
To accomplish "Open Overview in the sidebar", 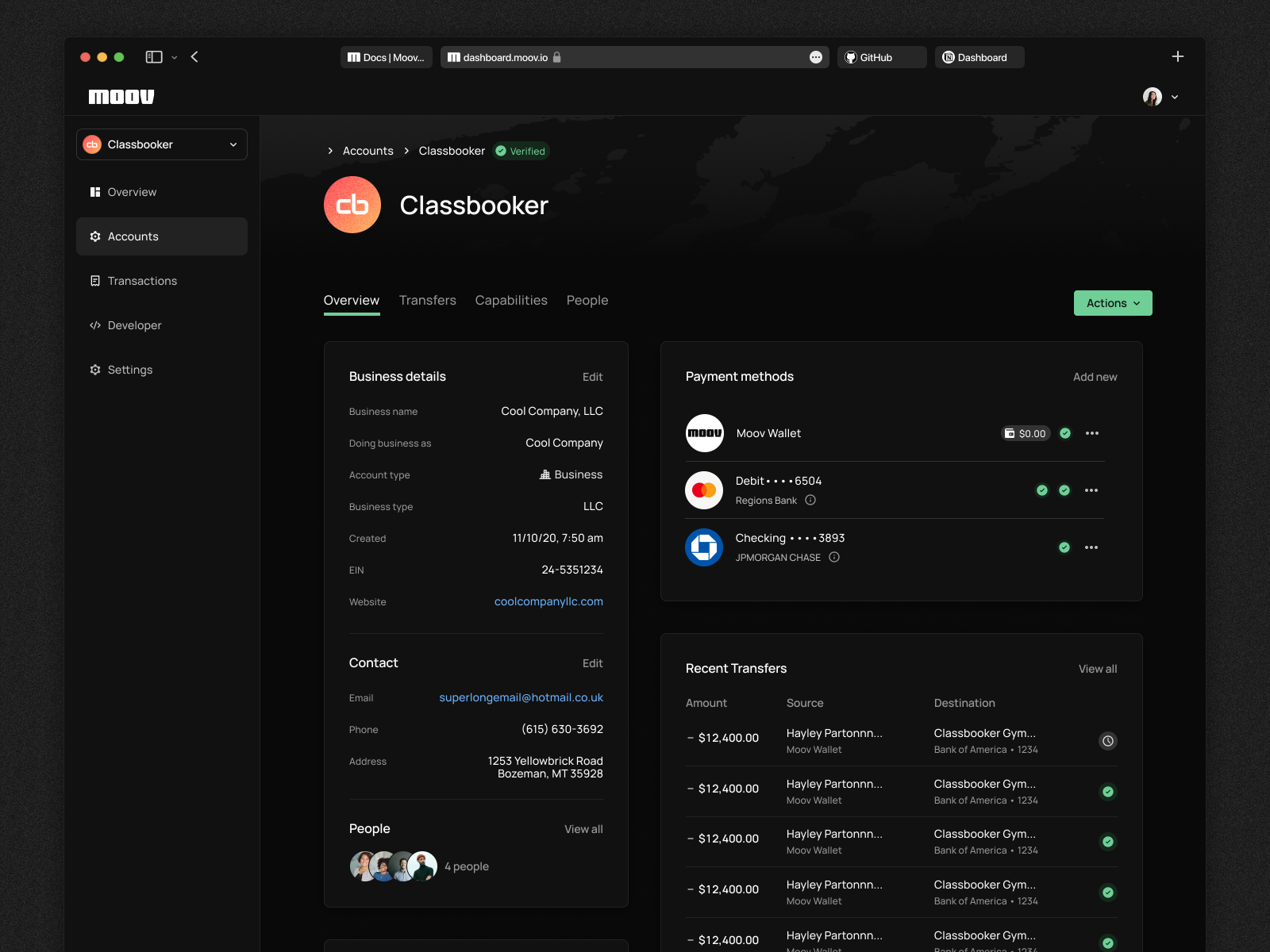I will point(162,192).
